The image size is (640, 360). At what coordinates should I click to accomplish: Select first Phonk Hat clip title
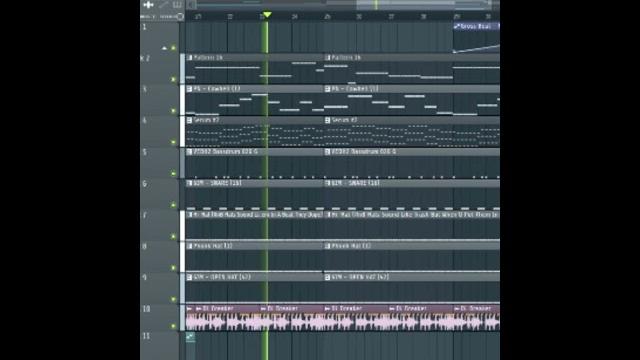(213, 246)
